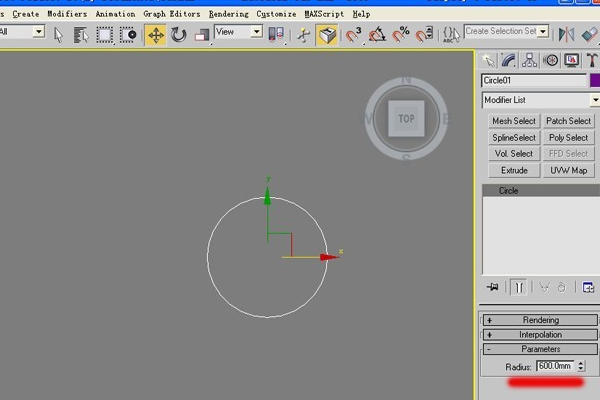This screenshot has height=400, width=600.
Task: Click the Pin Stack icon
Action: point(492,287)
